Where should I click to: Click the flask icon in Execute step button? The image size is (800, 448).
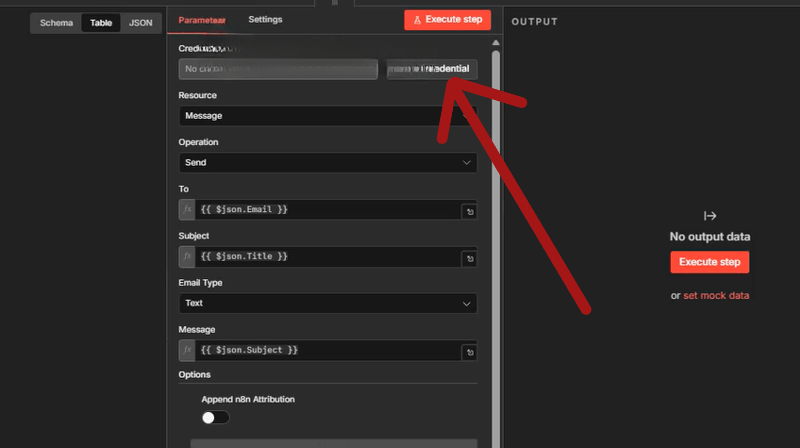(x=417, y=20)
